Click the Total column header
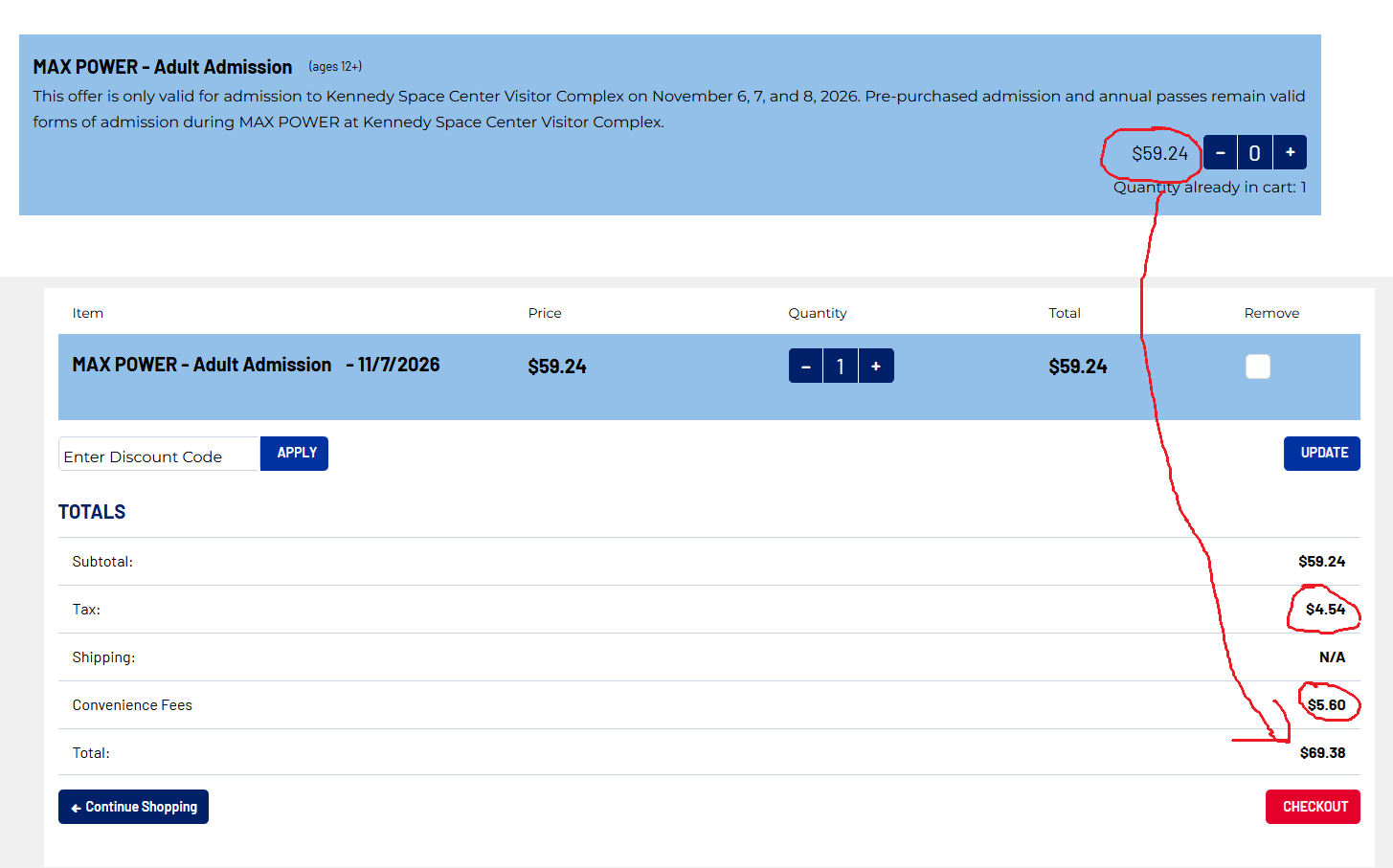The height and width of the screenshot is (868, 1393). pos(1065,313)
